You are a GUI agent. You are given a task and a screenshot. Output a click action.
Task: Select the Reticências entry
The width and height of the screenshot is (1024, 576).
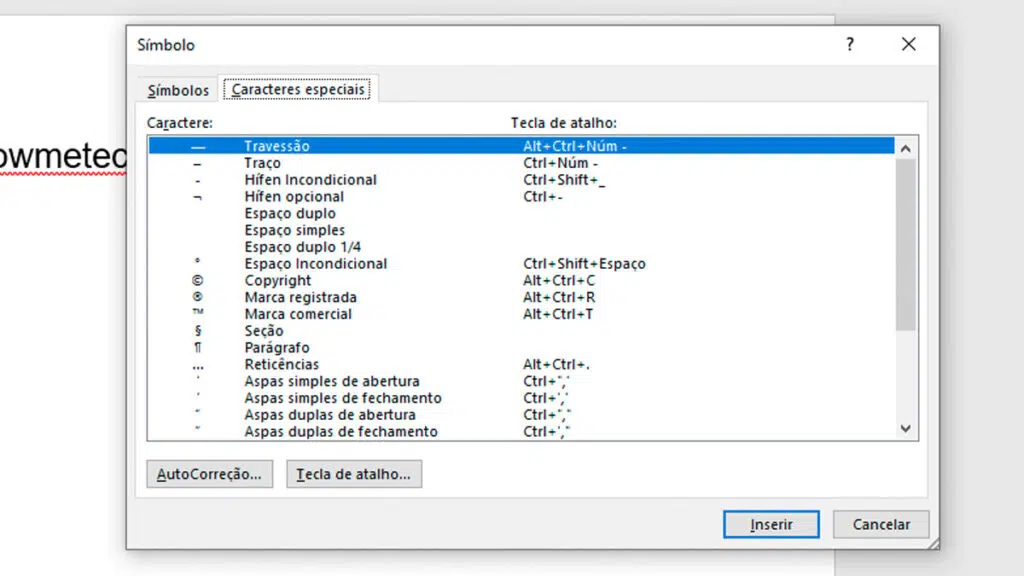click(281, 364)
